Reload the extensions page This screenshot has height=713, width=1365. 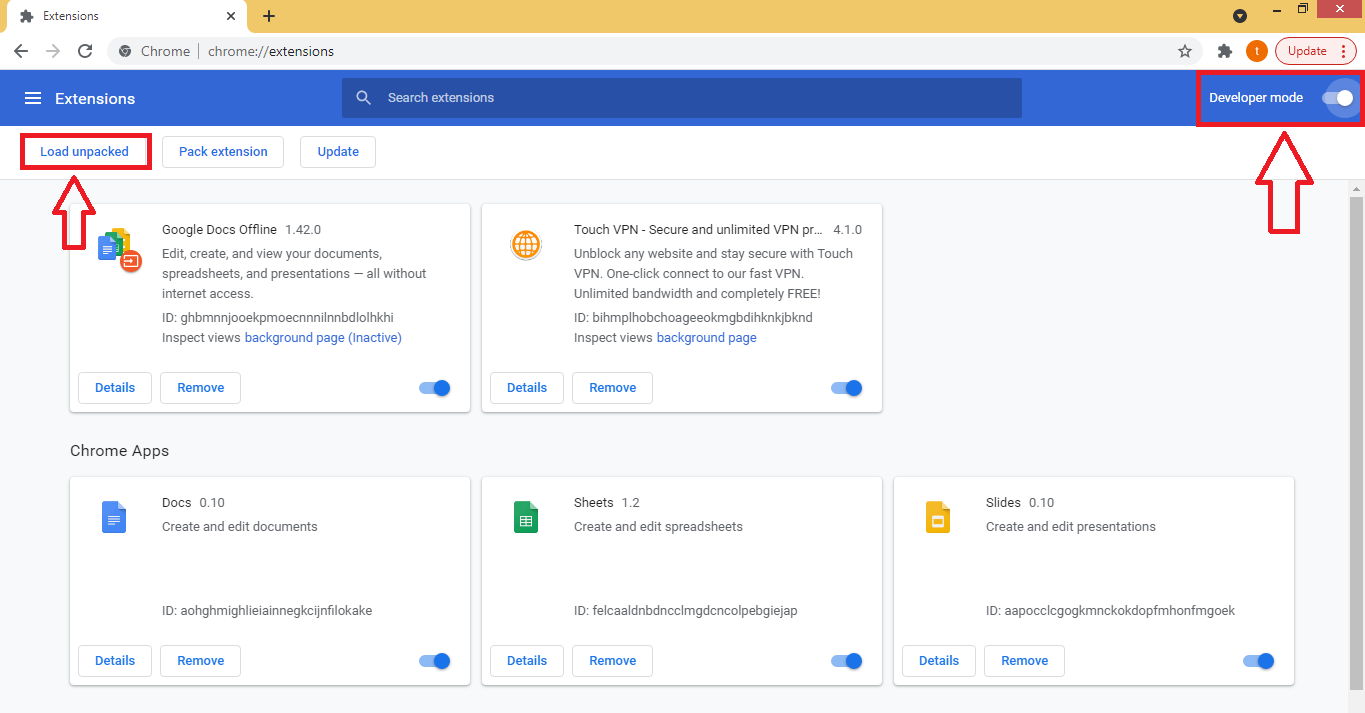click(x=85, y=51)
